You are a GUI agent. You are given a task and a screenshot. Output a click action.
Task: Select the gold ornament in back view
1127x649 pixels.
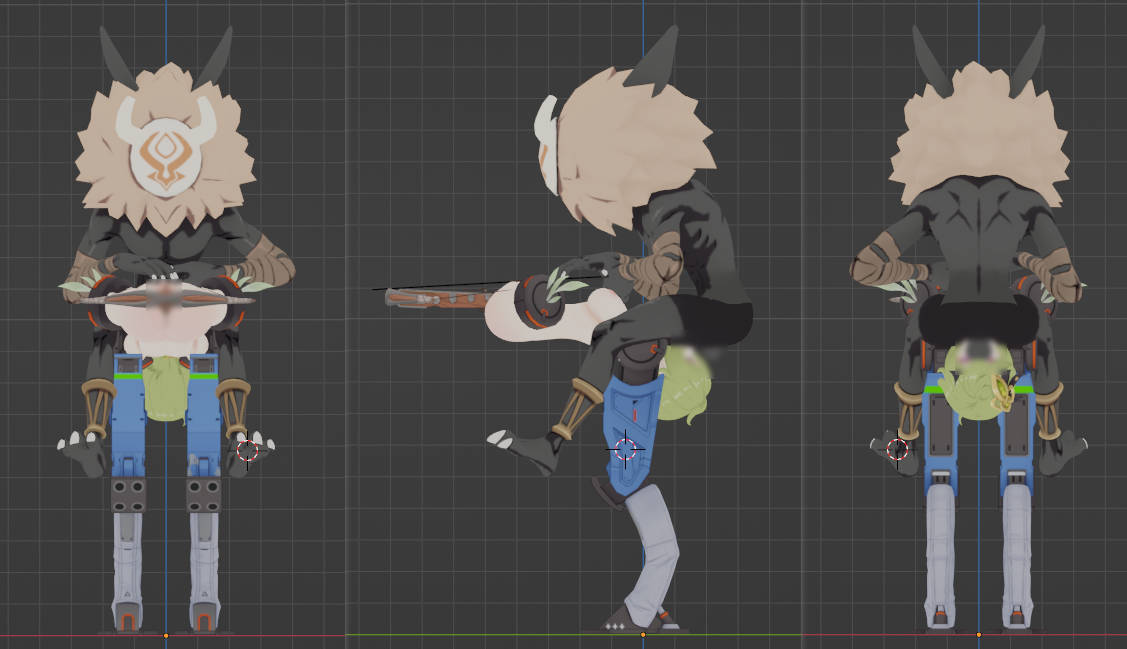1002,392
